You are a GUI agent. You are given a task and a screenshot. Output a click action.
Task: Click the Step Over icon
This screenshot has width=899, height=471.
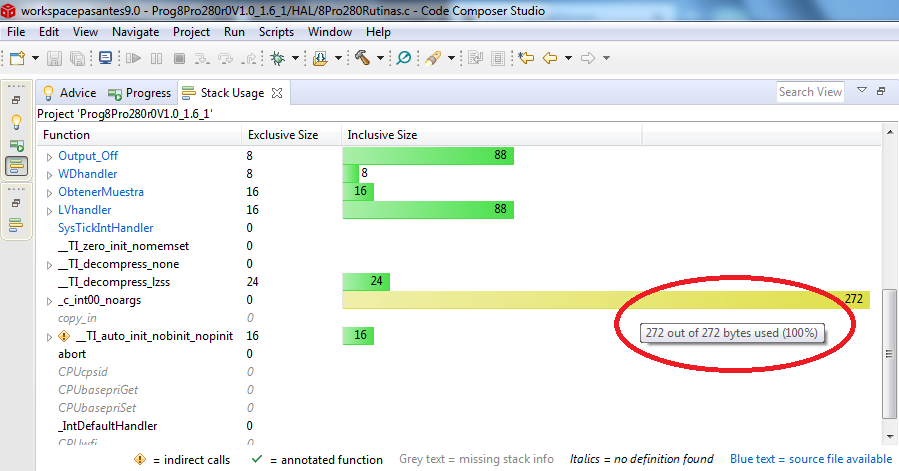[225, 58]
